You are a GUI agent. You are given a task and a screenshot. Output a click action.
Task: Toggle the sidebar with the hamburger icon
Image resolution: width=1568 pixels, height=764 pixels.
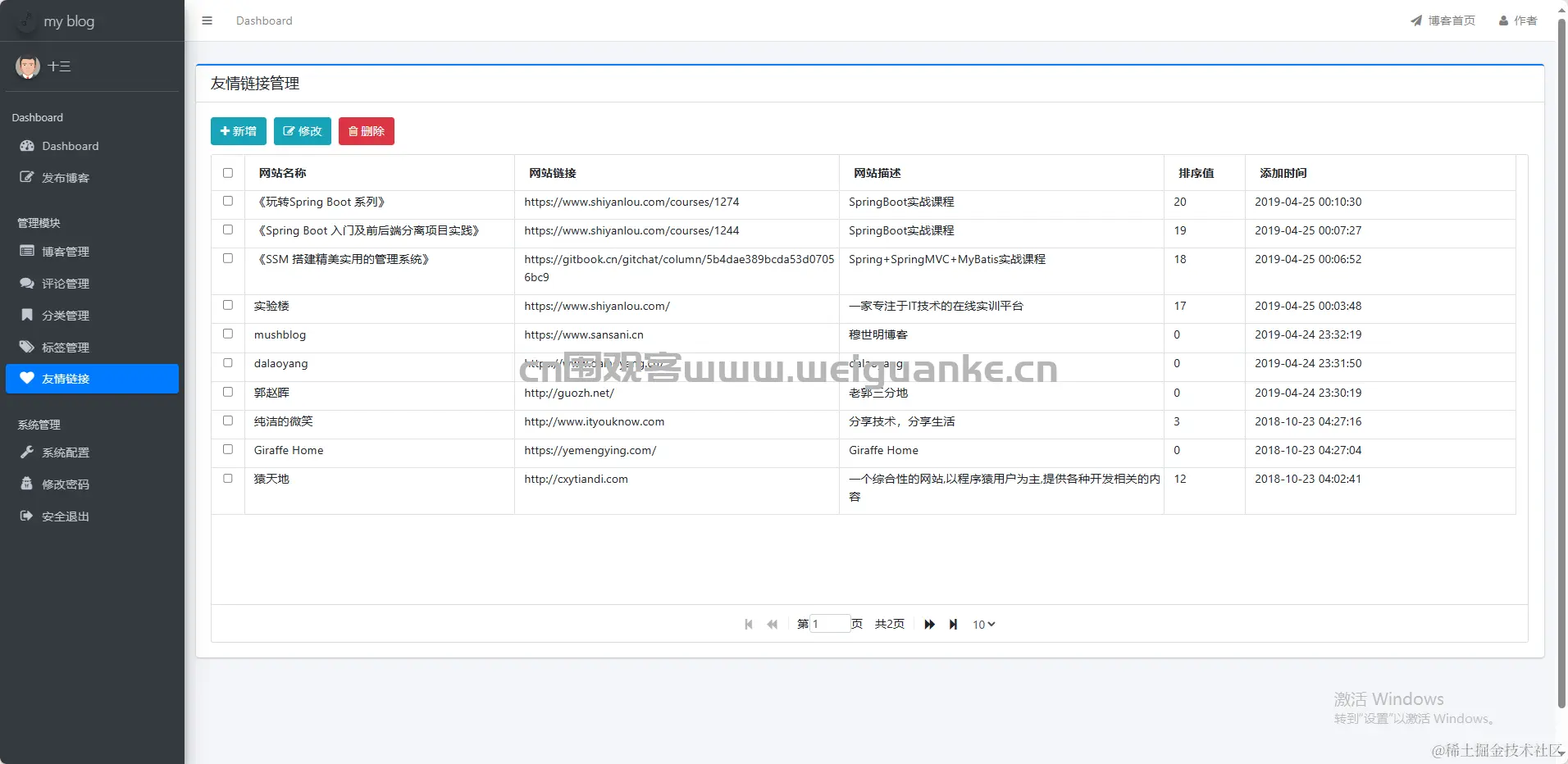207,20
